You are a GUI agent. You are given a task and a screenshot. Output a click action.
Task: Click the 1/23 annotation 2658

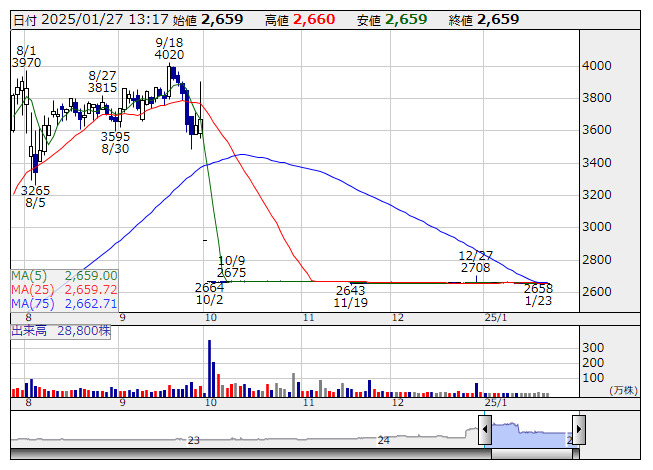click(x=538, y=288)
